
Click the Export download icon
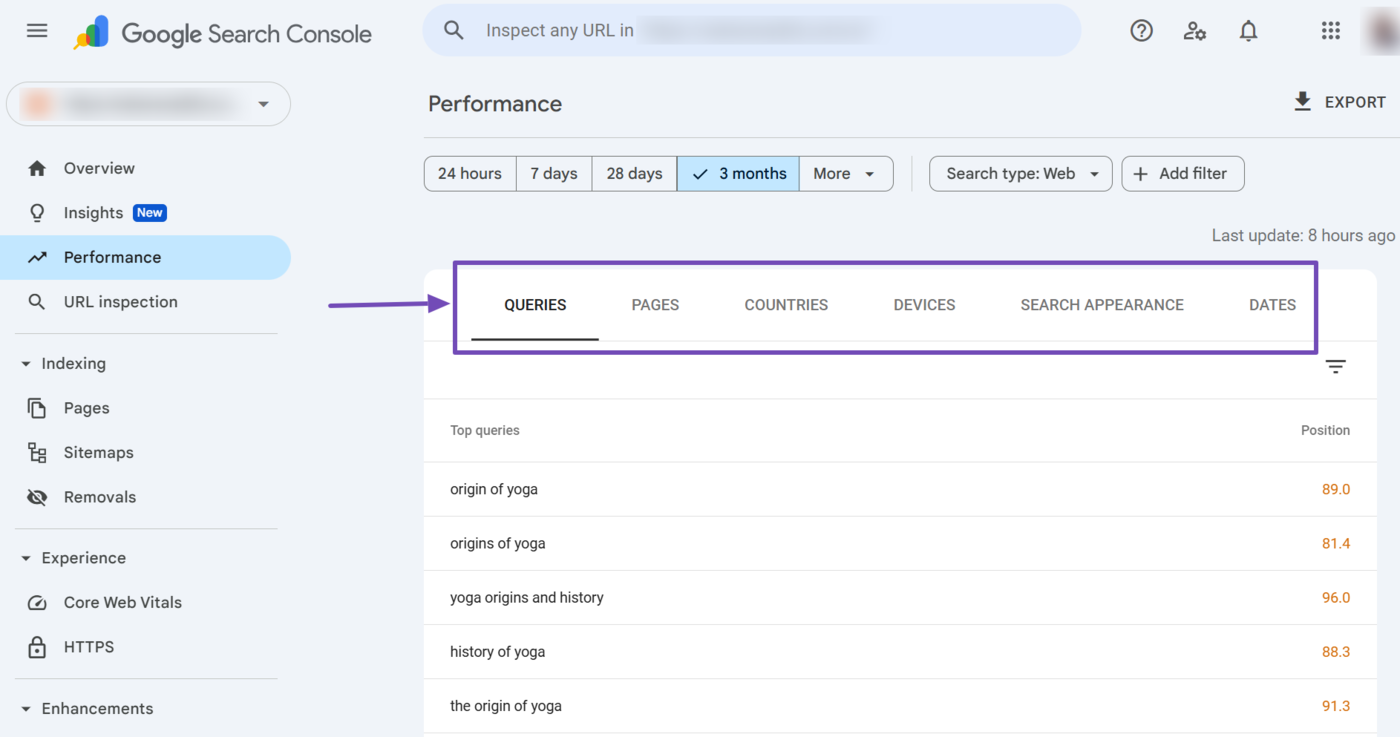click(x=1302, y=102)
